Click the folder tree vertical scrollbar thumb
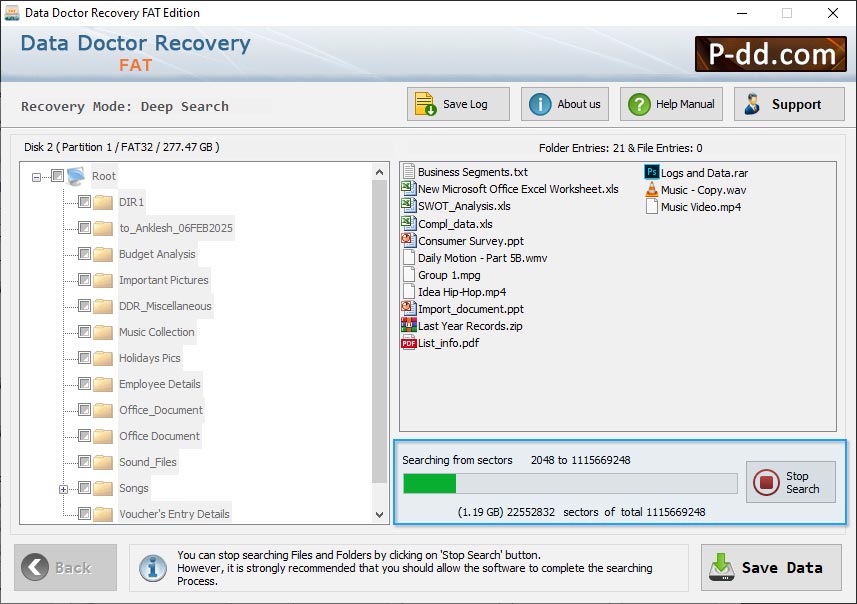This screenshot has height=604, width=857. pos(379,332)
